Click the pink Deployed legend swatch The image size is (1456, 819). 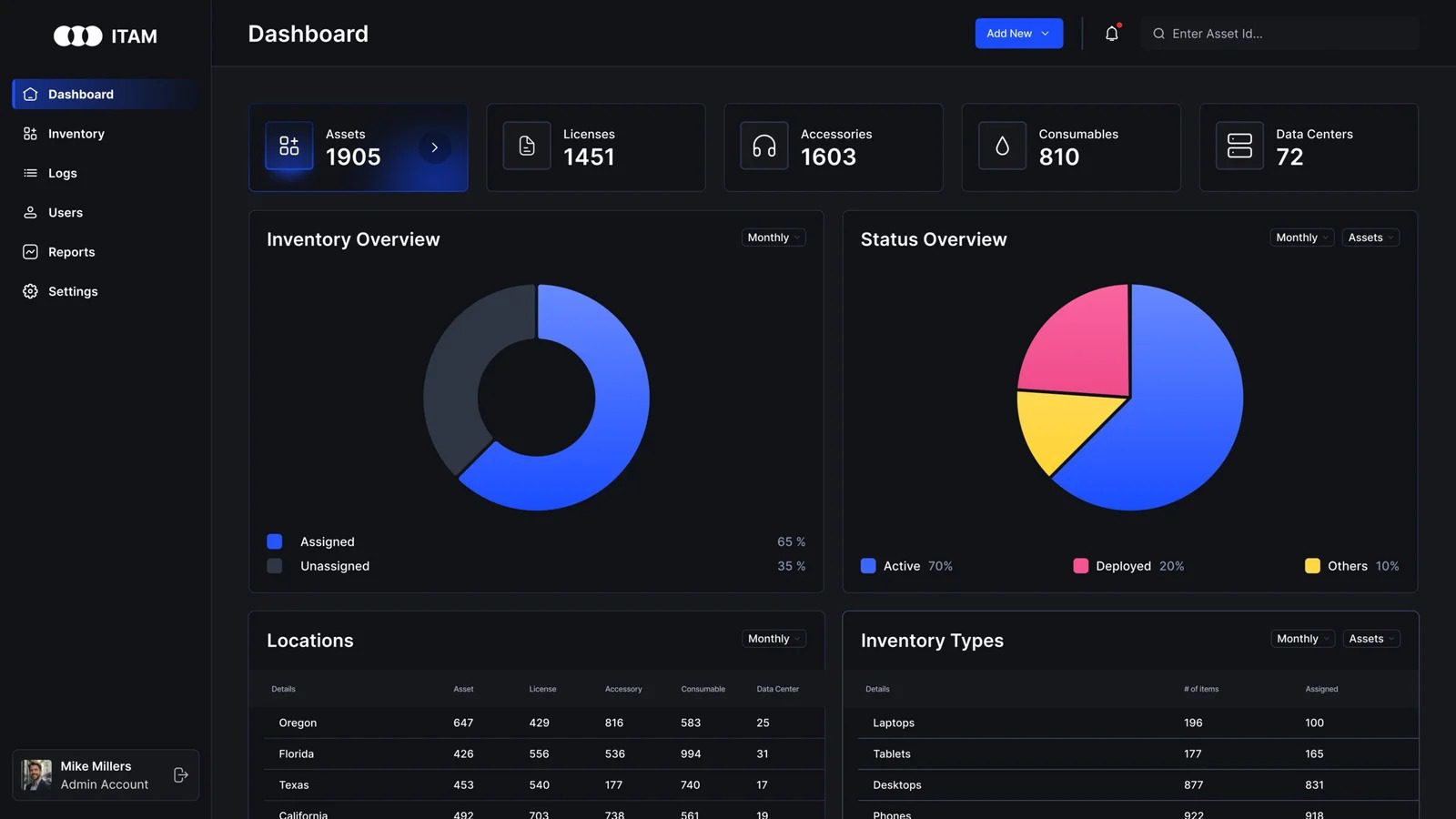click(x=1080, y=566)
